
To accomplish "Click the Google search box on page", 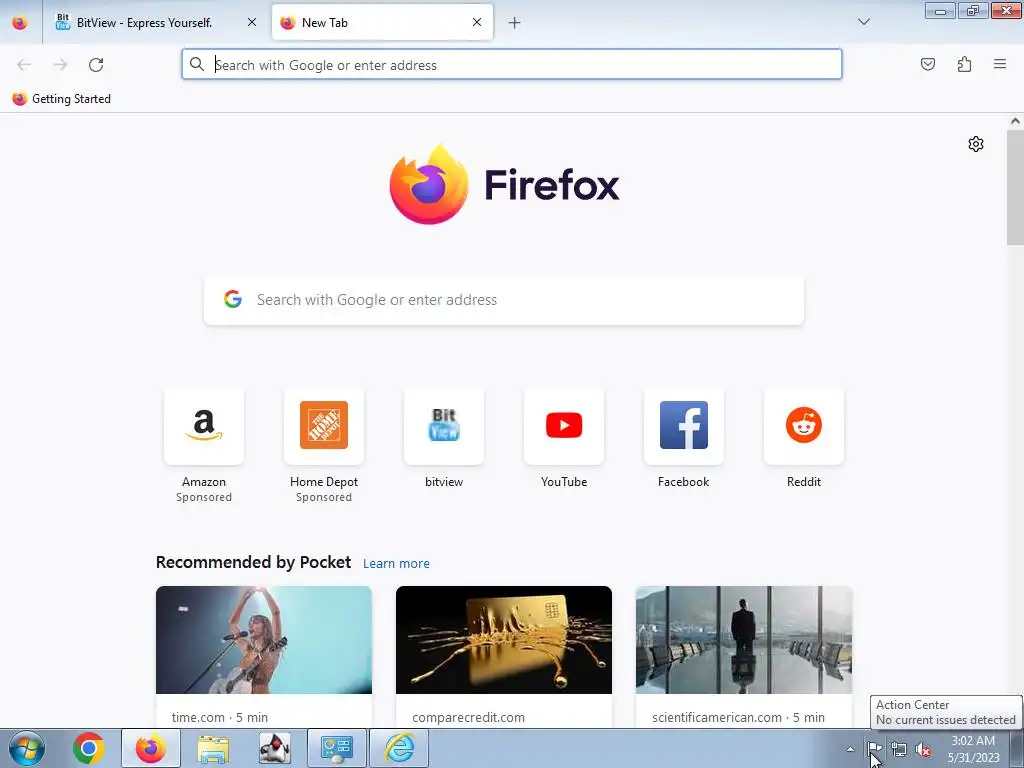I will point(504,300).
